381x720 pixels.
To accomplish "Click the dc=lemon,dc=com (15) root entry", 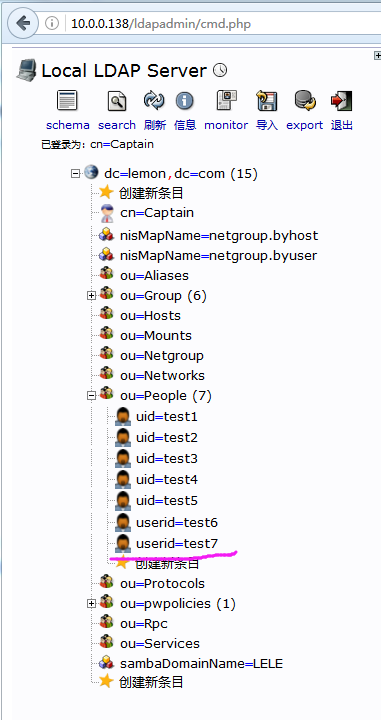I will [x=181, y=174].
